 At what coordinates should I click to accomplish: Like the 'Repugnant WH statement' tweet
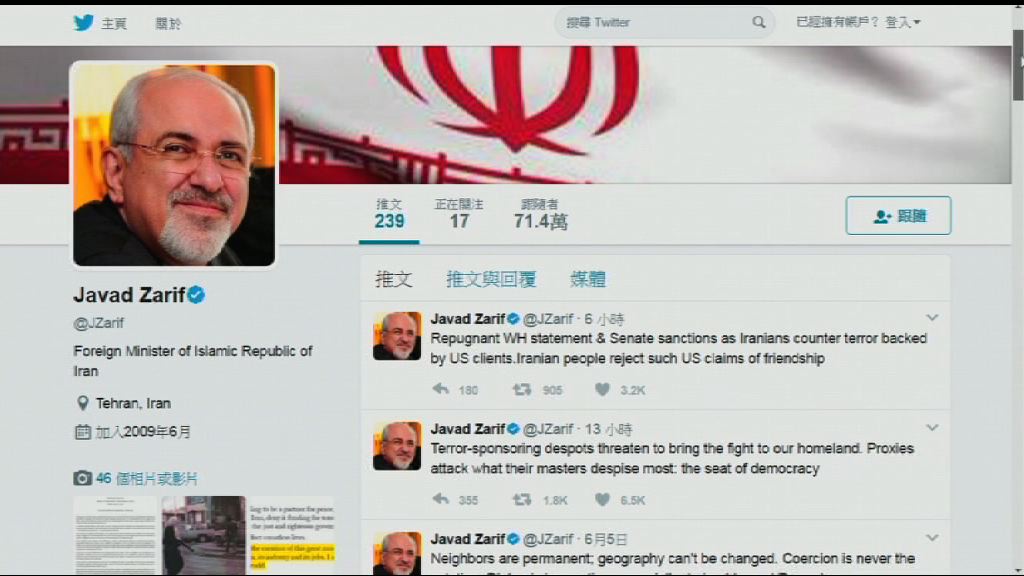point(602,389)
